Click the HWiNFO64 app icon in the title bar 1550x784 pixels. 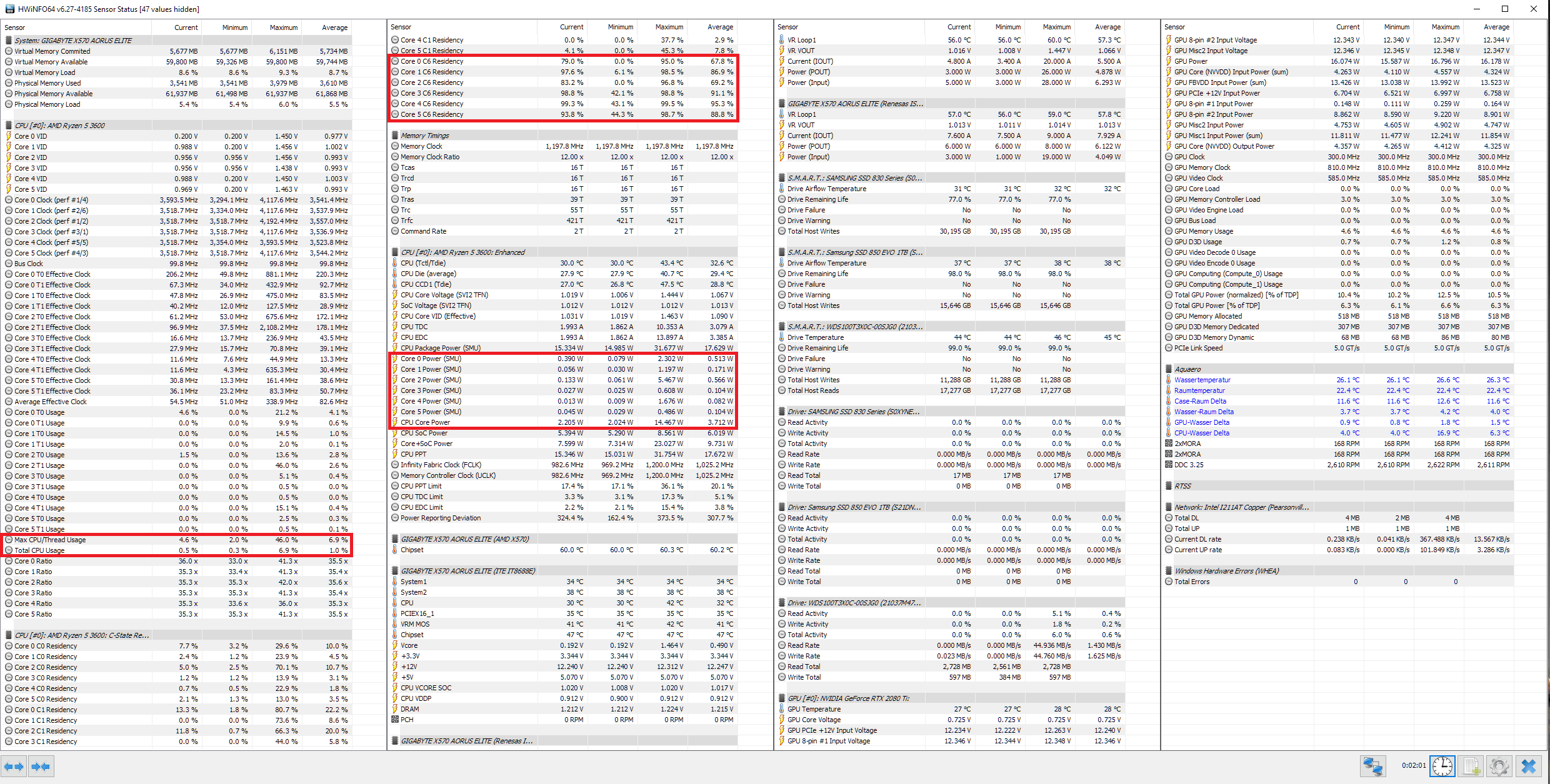pos(9,9)
